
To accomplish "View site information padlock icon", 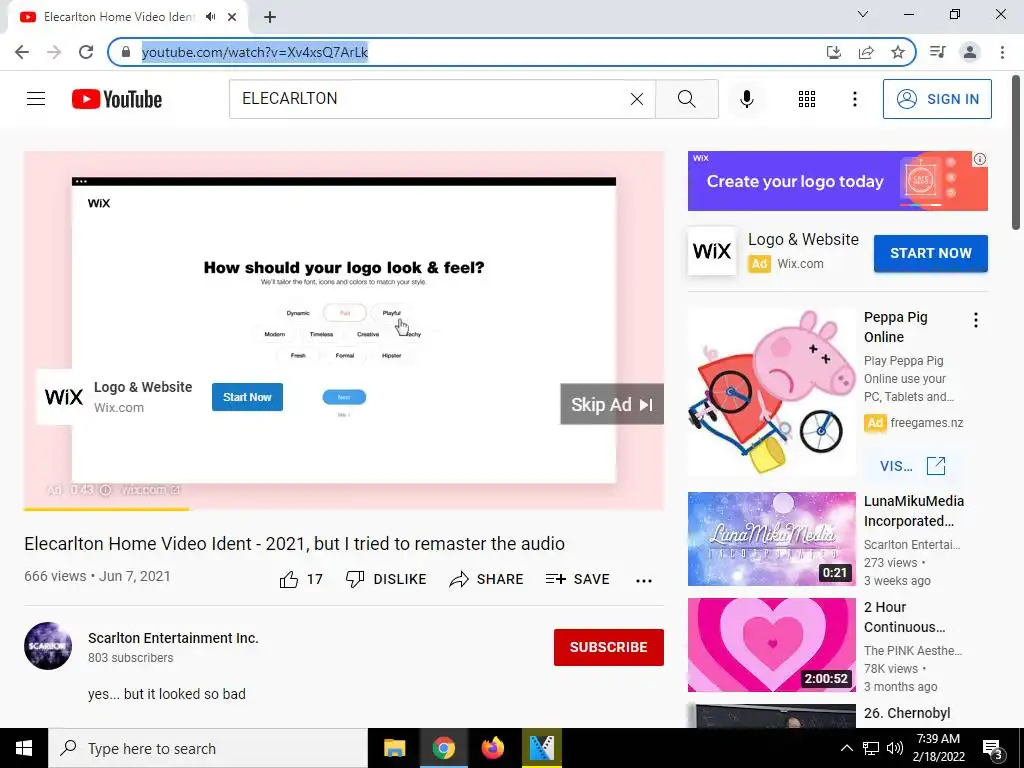I will (x=126, y=52).
